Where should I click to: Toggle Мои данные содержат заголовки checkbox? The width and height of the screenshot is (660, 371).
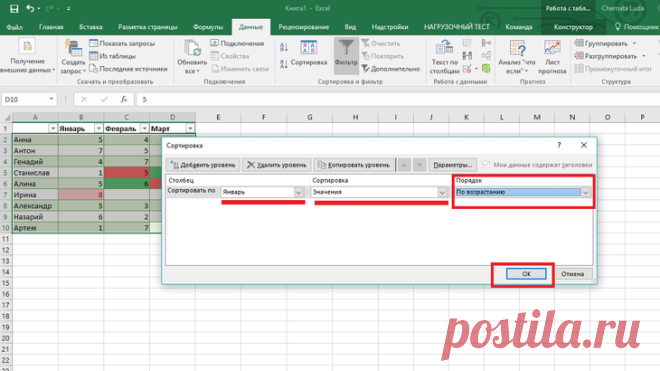(x=486, y=165)
